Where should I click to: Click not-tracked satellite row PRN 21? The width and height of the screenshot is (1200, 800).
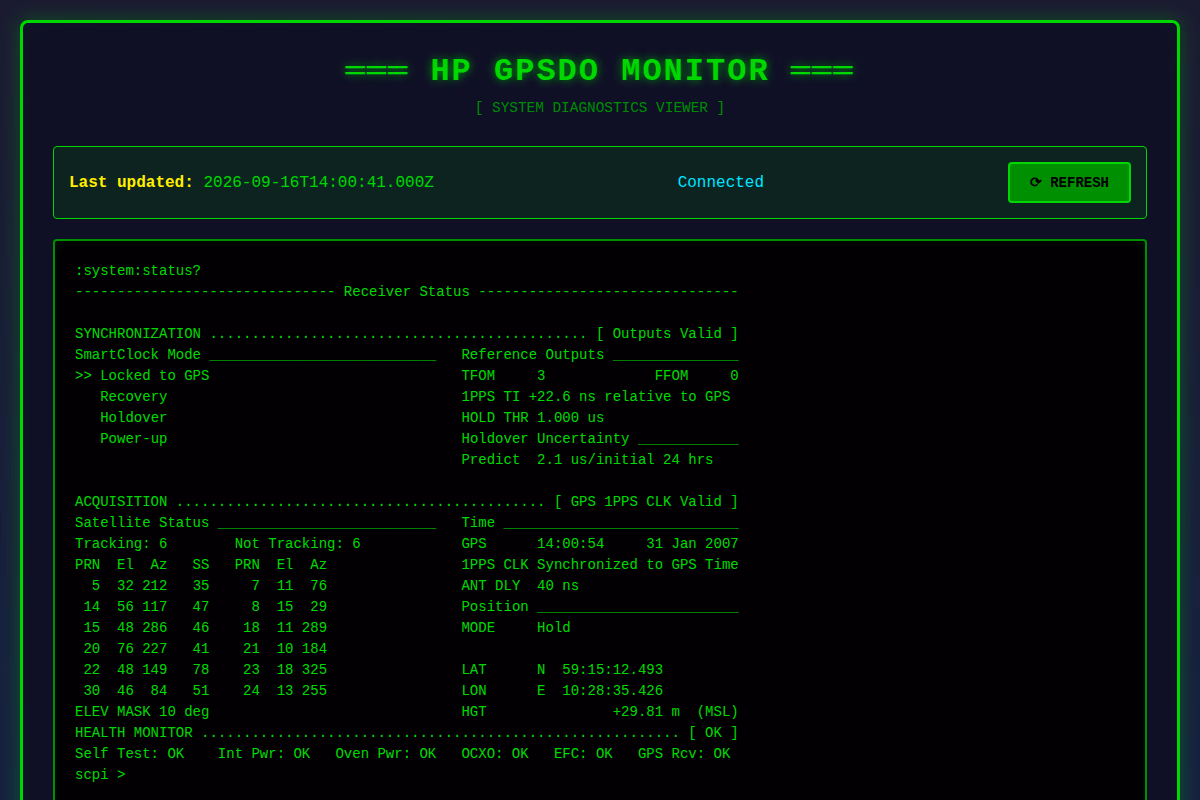(x=285, y=649)
